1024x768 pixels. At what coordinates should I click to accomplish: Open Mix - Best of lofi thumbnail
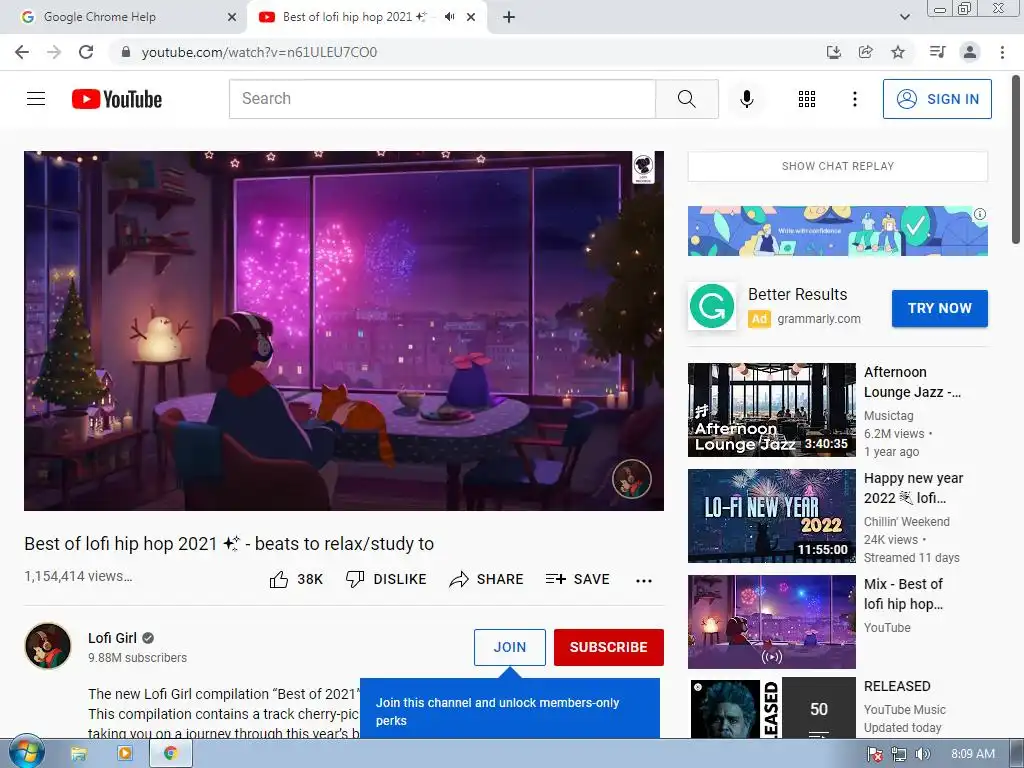pyautogui.click(x=771, y=622)
